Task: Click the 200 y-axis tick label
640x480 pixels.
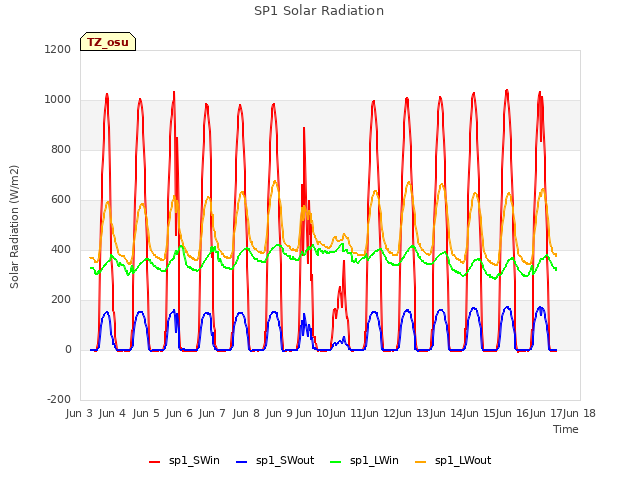Action: pyautogui.click(x=61, y=300)
